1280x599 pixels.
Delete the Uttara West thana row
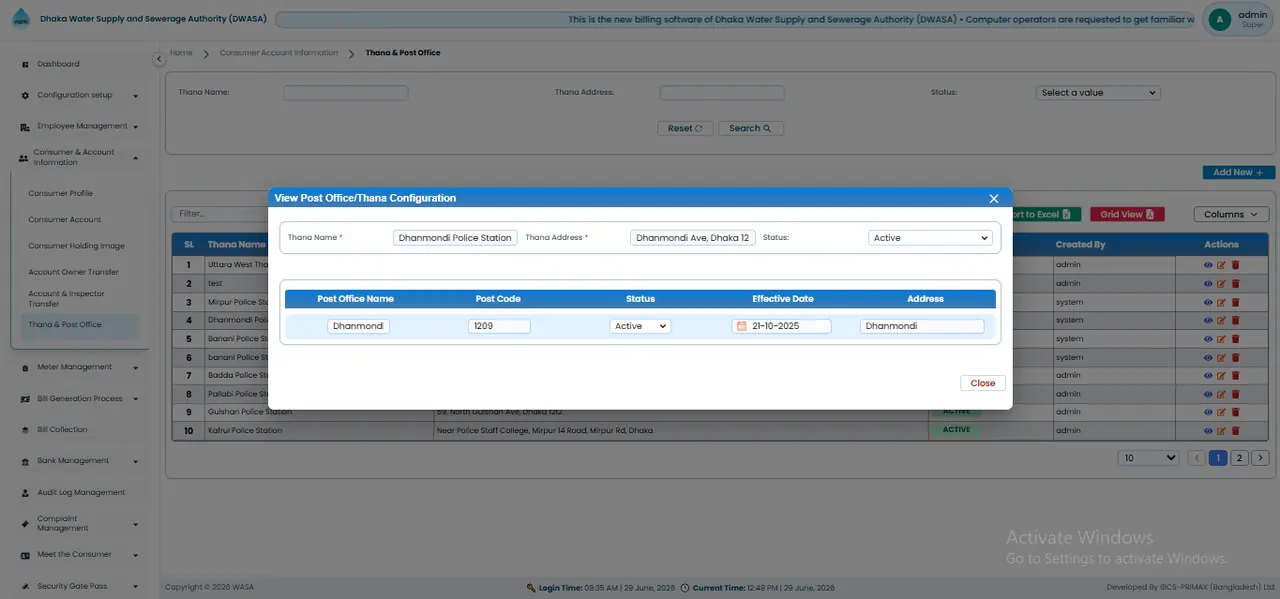[1235, 265]
